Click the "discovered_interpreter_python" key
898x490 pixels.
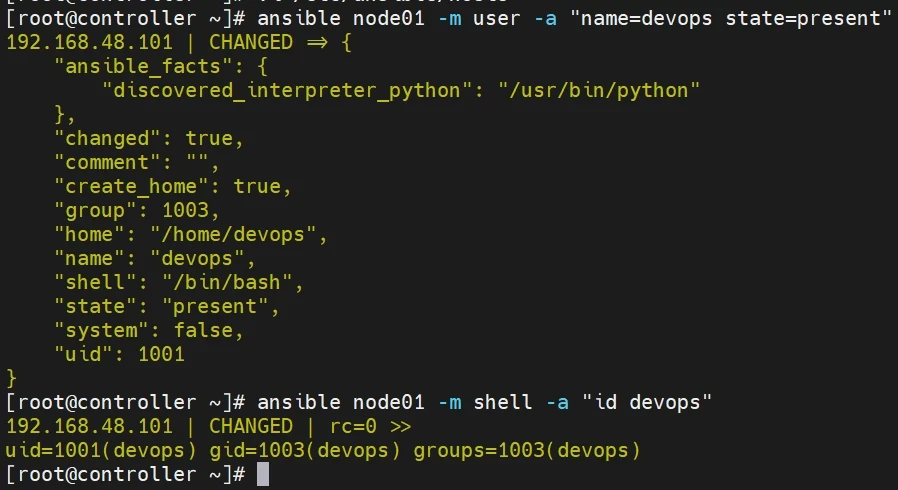pyautogui.click(x=284, y=90)
